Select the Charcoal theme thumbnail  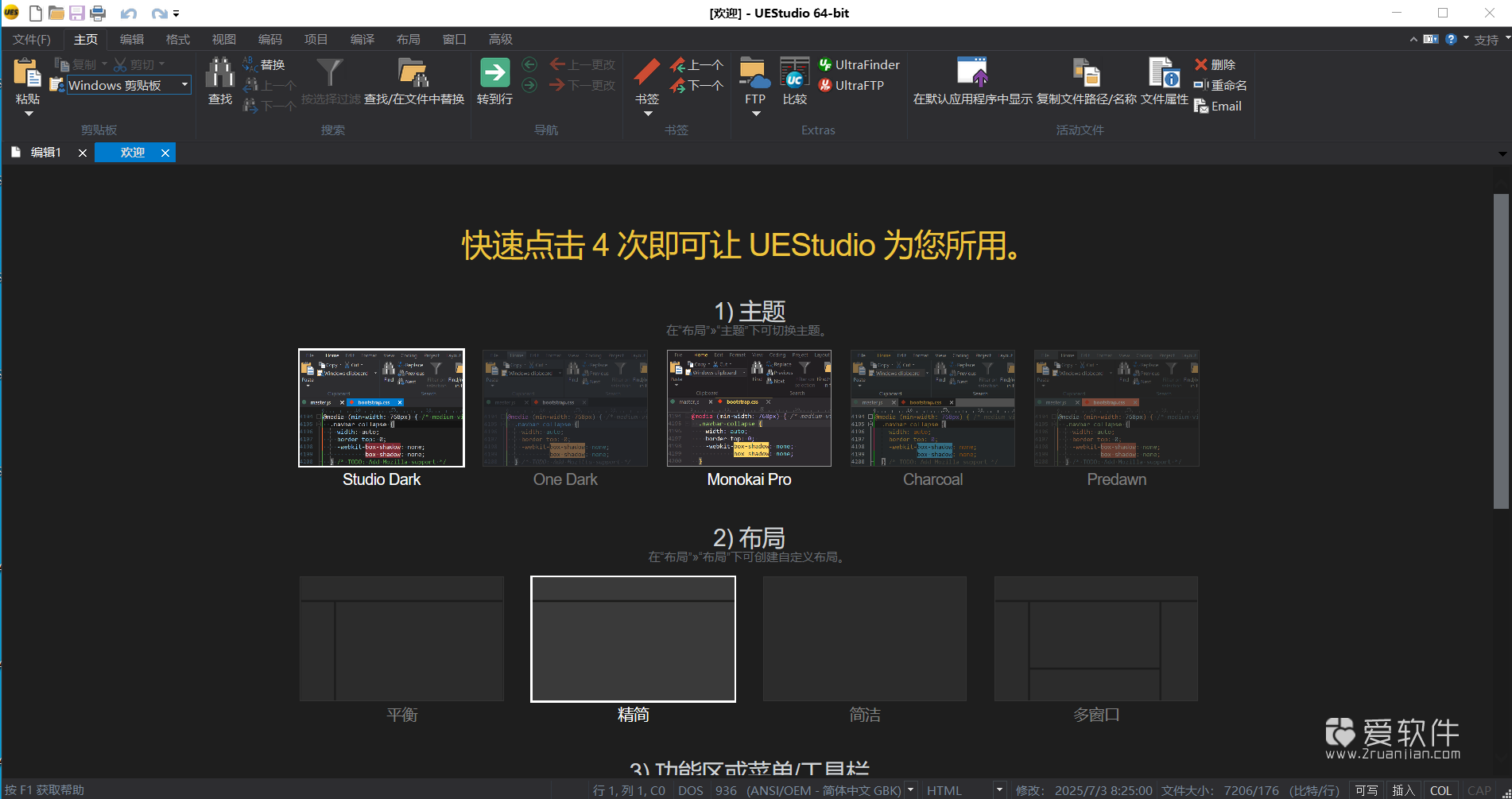(932, 408)
